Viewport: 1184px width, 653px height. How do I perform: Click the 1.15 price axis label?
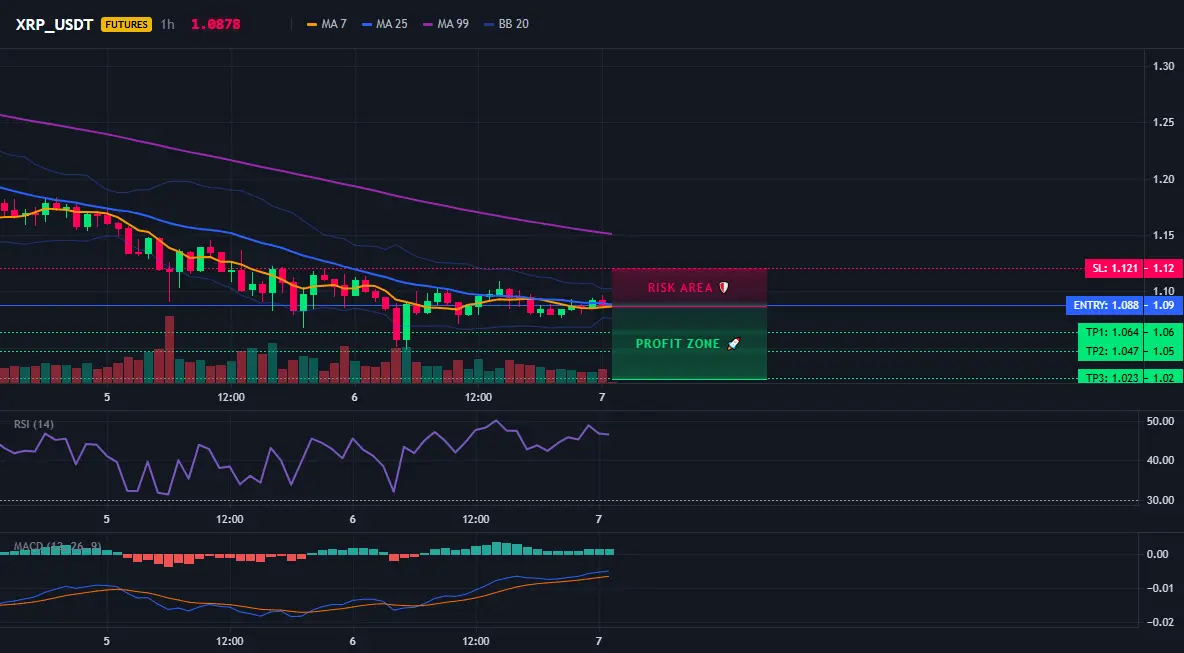click(1163, 236)
